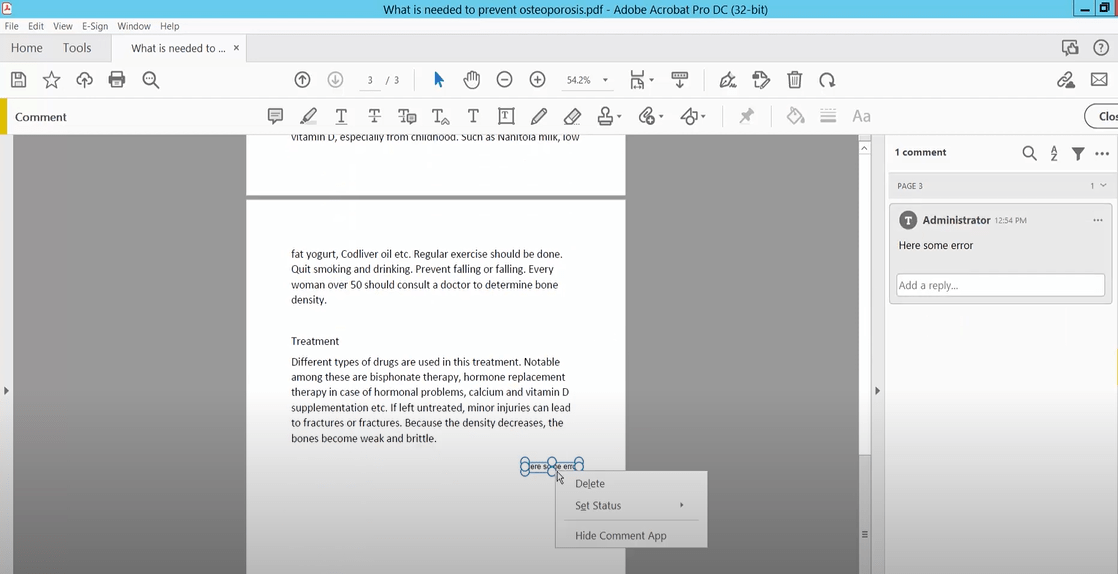This screenshot has height=574, width=1118.
Task: Click the filter comments icon
Action: tap(1078, 153)
